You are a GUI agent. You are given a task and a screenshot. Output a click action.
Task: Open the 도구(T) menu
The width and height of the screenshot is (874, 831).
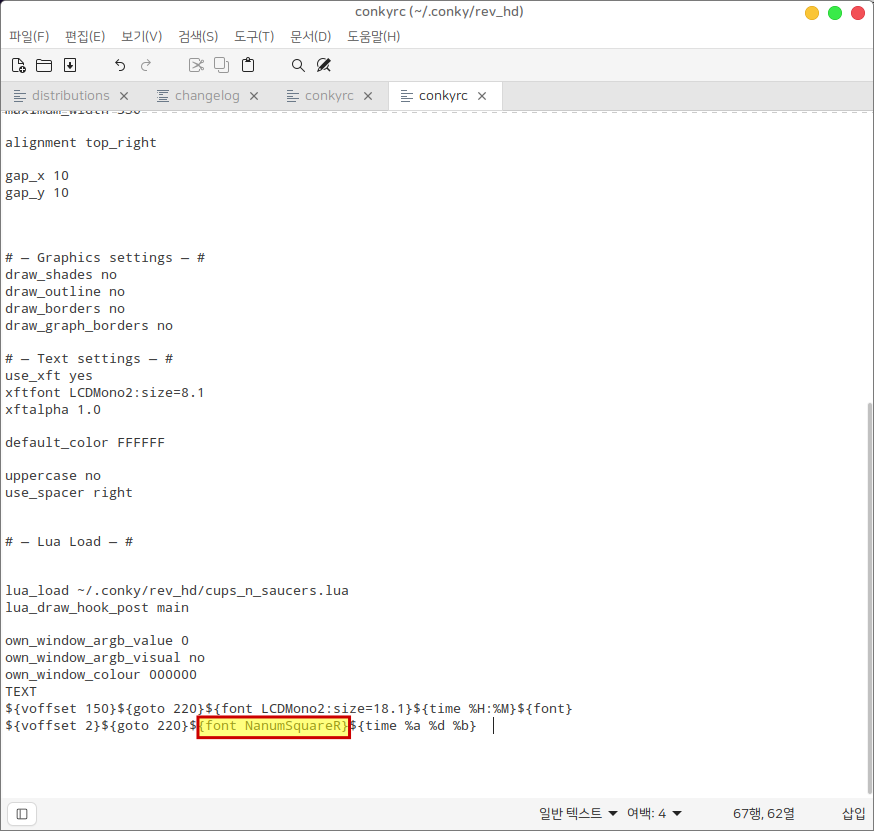pos(254,36)
